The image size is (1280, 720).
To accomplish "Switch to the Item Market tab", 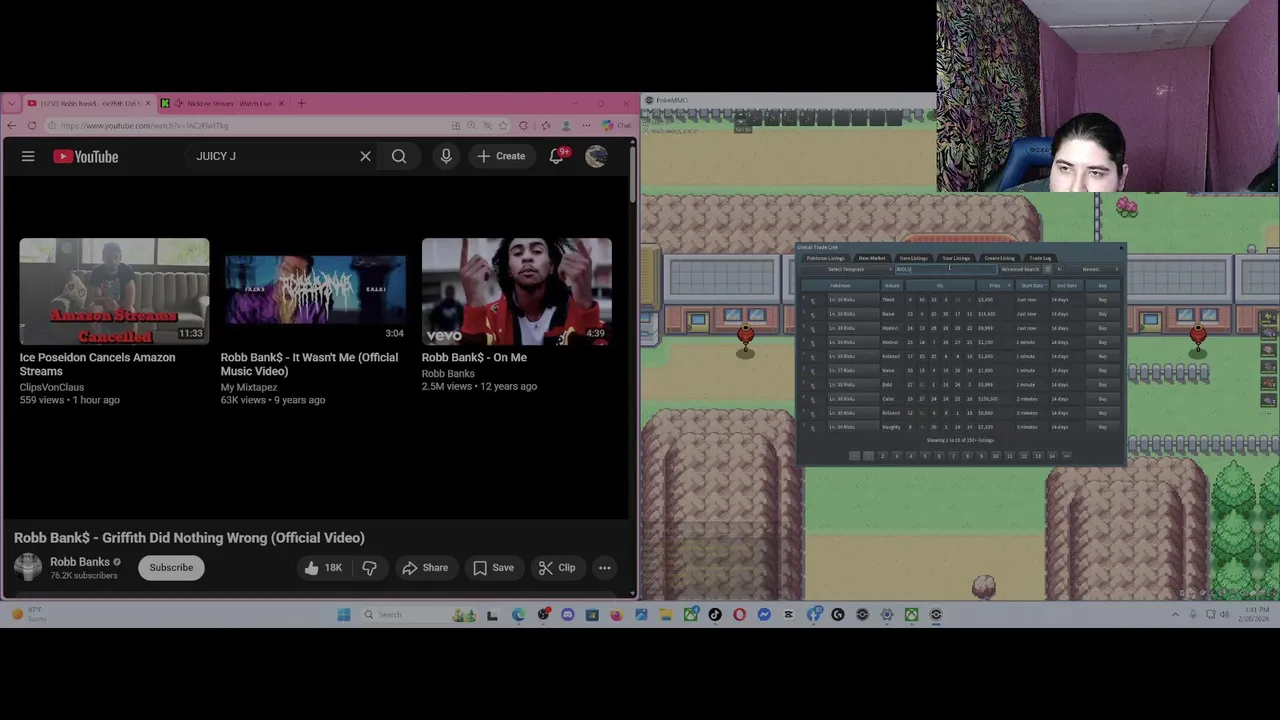I will (x=872, y=258).
